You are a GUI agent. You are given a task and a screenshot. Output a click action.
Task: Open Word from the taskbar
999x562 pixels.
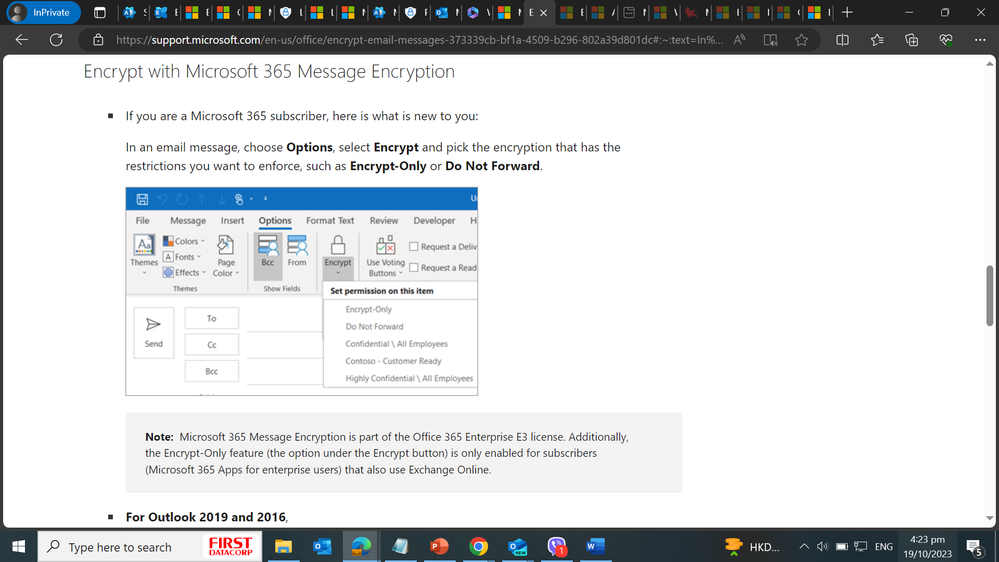pyautogui.click(x=595, y=546)
